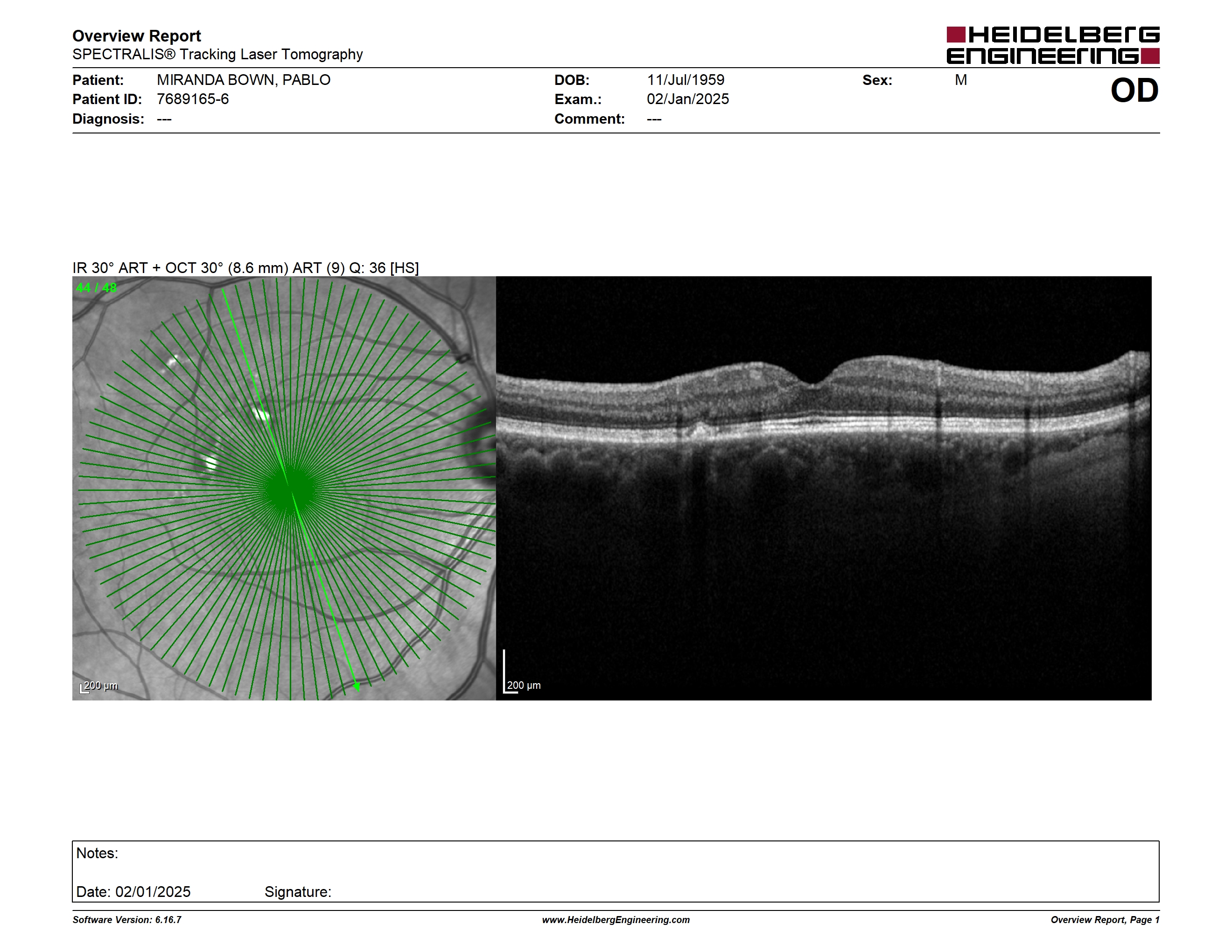Open the OCT B-scan cross-section image
Screen dimensions: 1232x952
click(824, 489)
